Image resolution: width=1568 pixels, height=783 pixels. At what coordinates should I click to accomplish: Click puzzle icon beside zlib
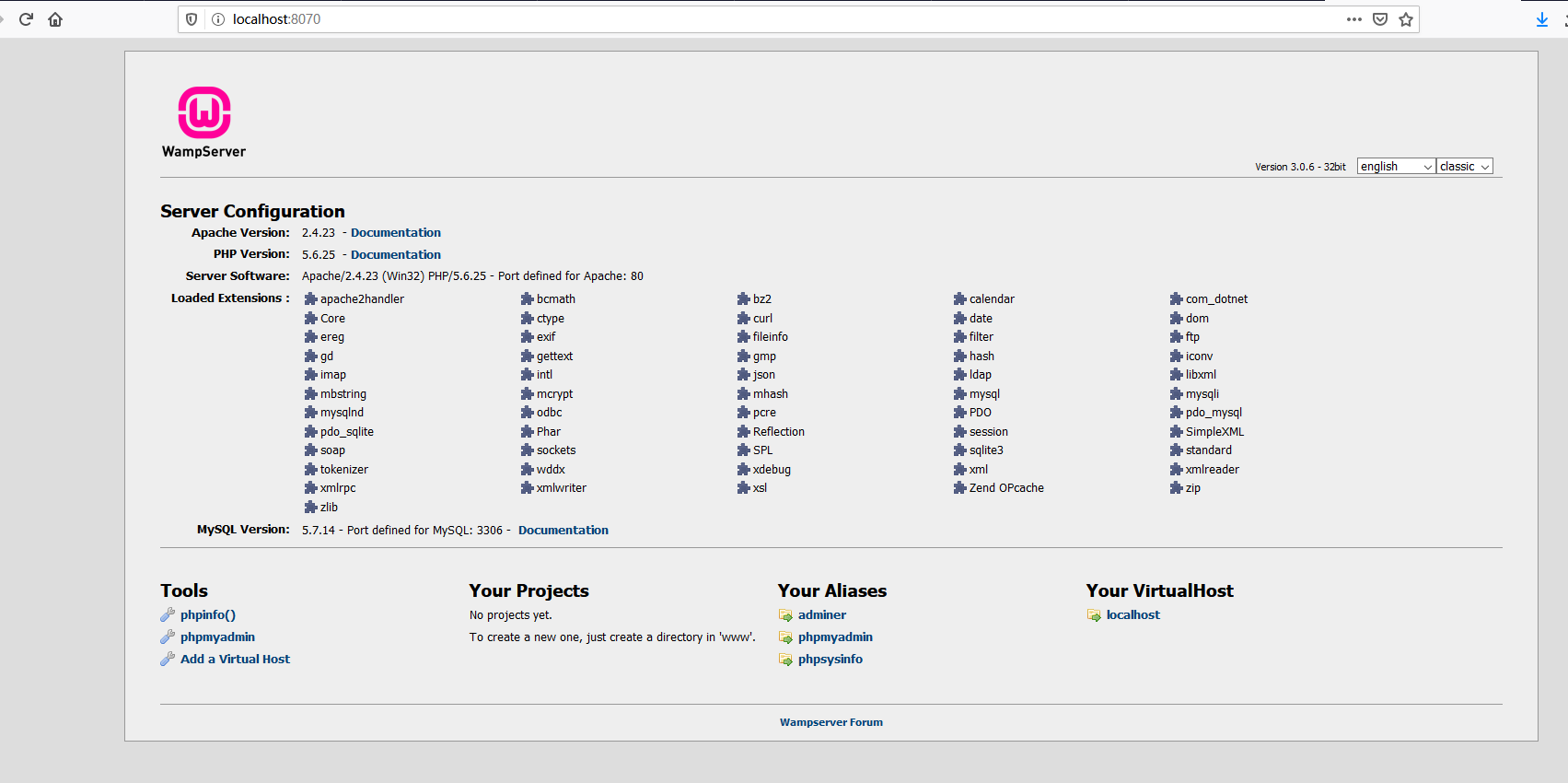point(311,508)
